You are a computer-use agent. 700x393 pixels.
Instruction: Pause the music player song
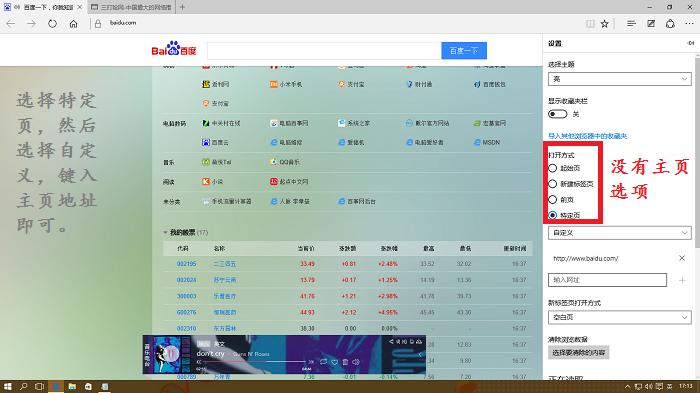172,354
